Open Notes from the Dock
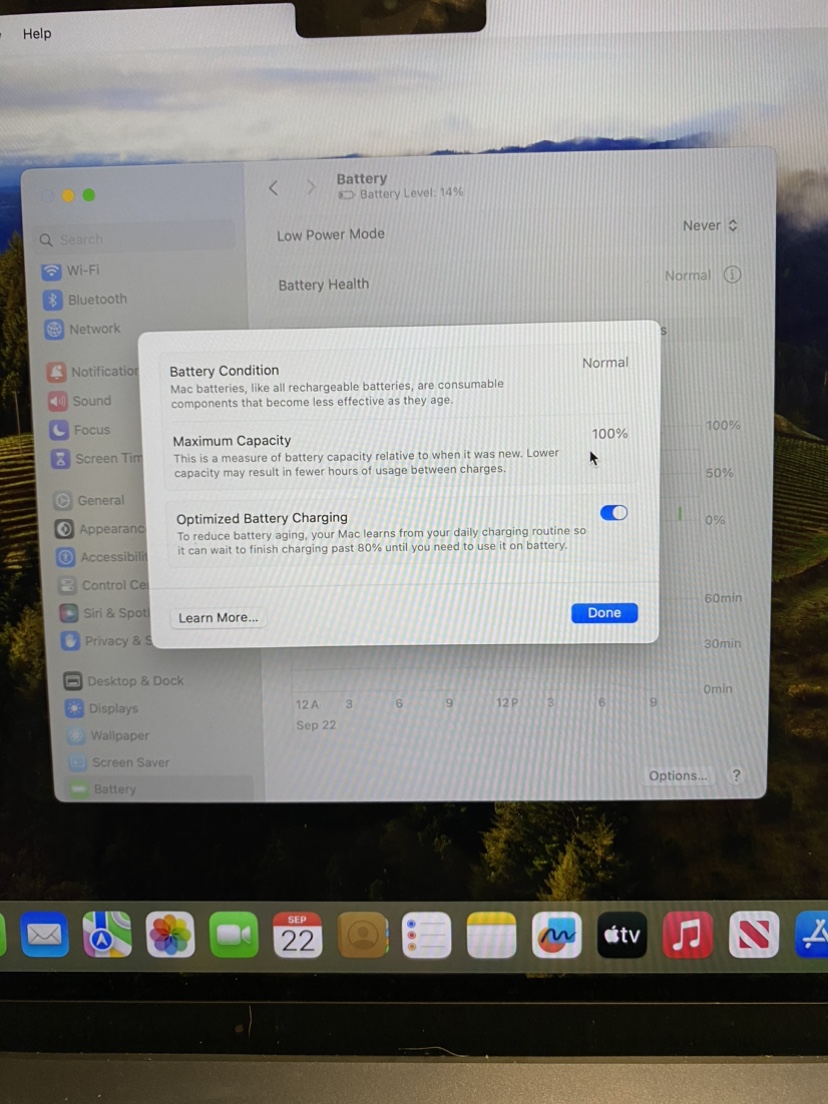The width and height of the screenshot is (828, 1104). tap(491, 934)
